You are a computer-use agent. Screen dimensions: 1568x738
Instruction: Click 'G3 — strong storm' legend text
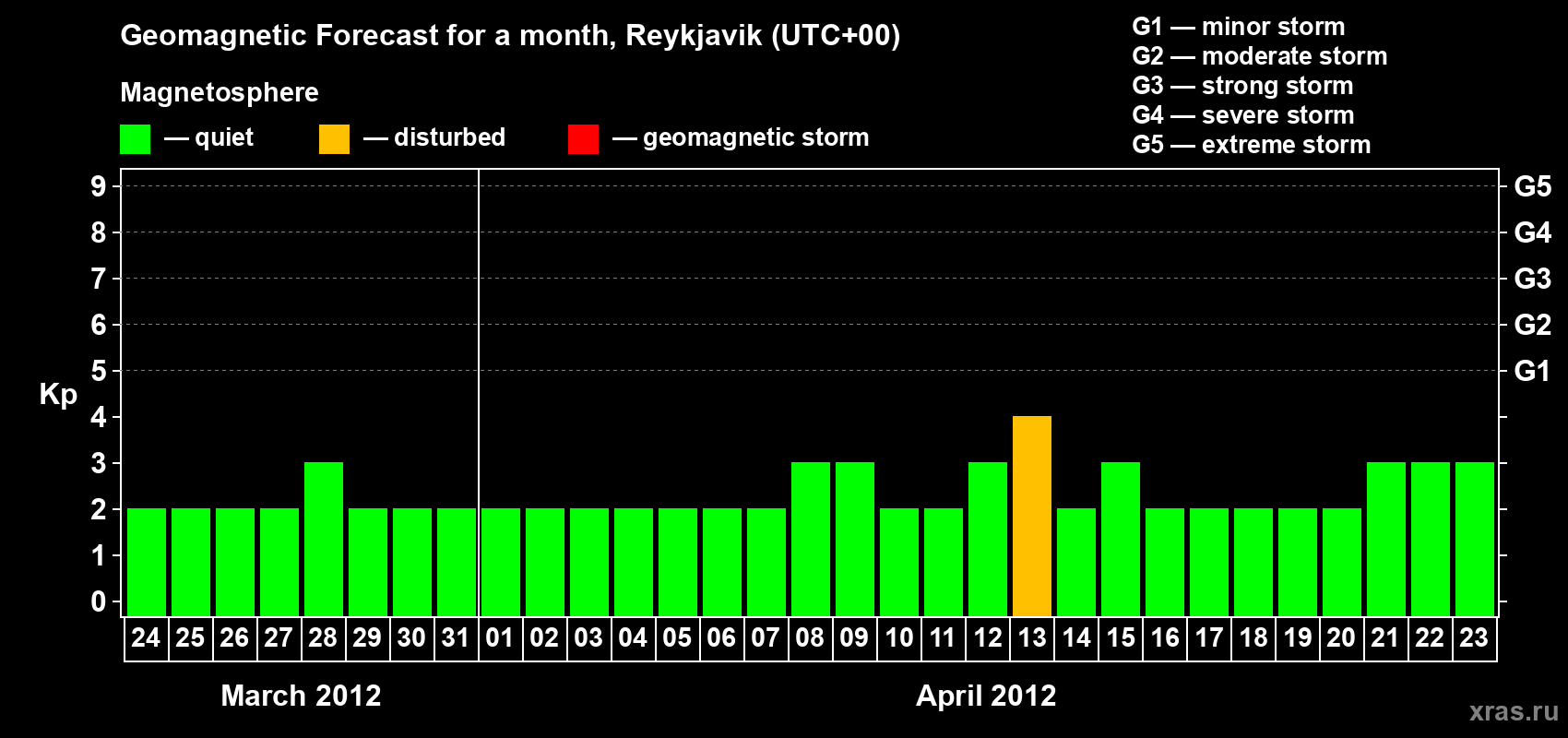coord(1242,86)
